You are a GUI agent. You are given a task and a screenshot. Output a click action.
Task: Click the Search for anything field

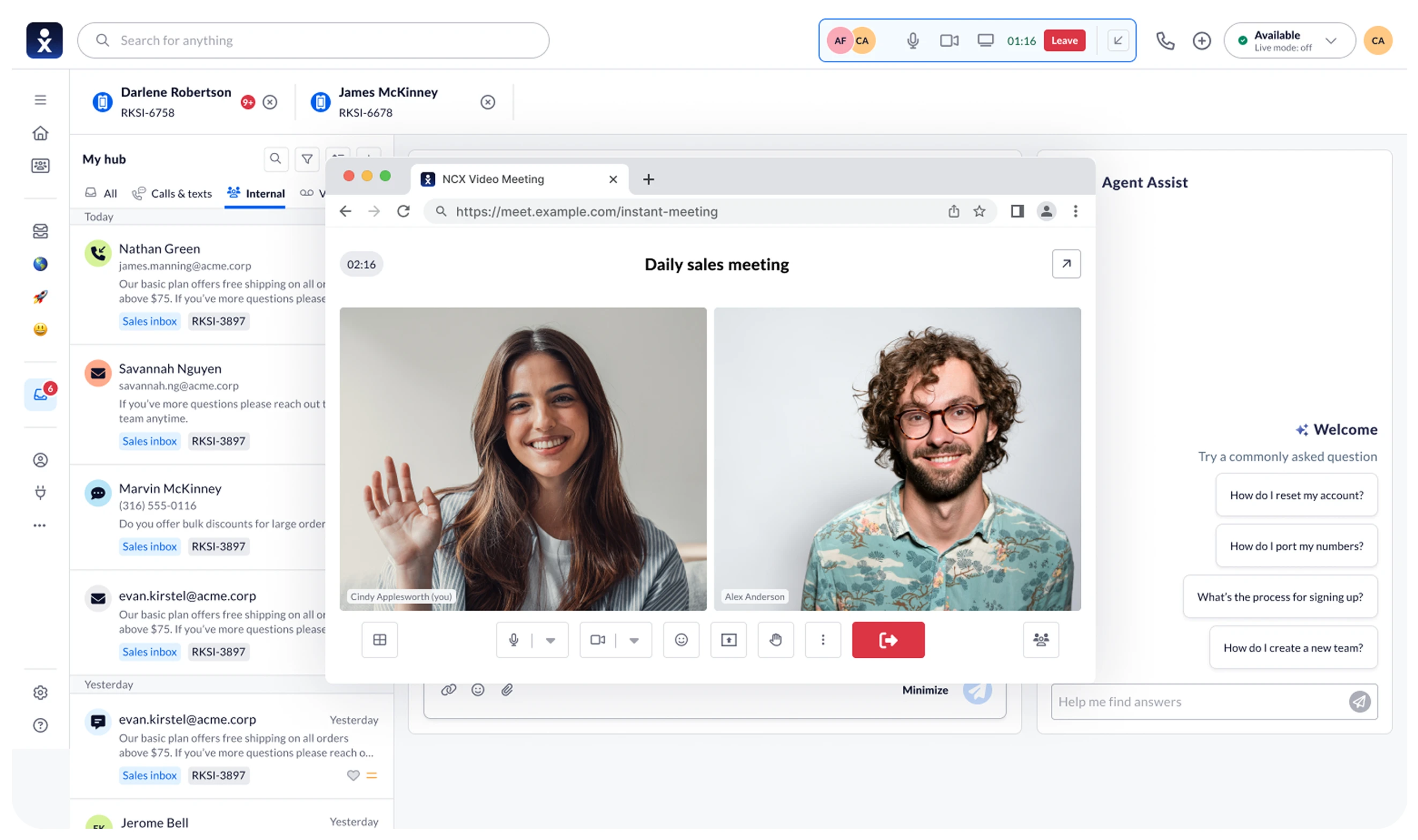point(314,41)
